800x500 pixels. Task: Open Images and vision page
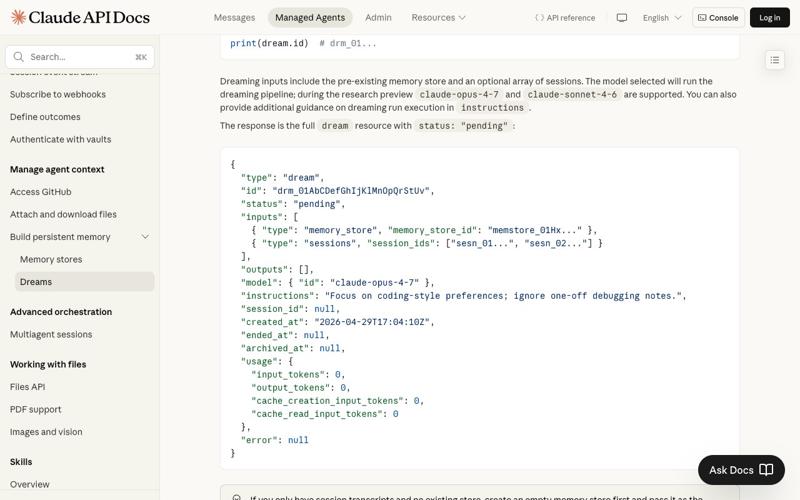coord(46,432)
